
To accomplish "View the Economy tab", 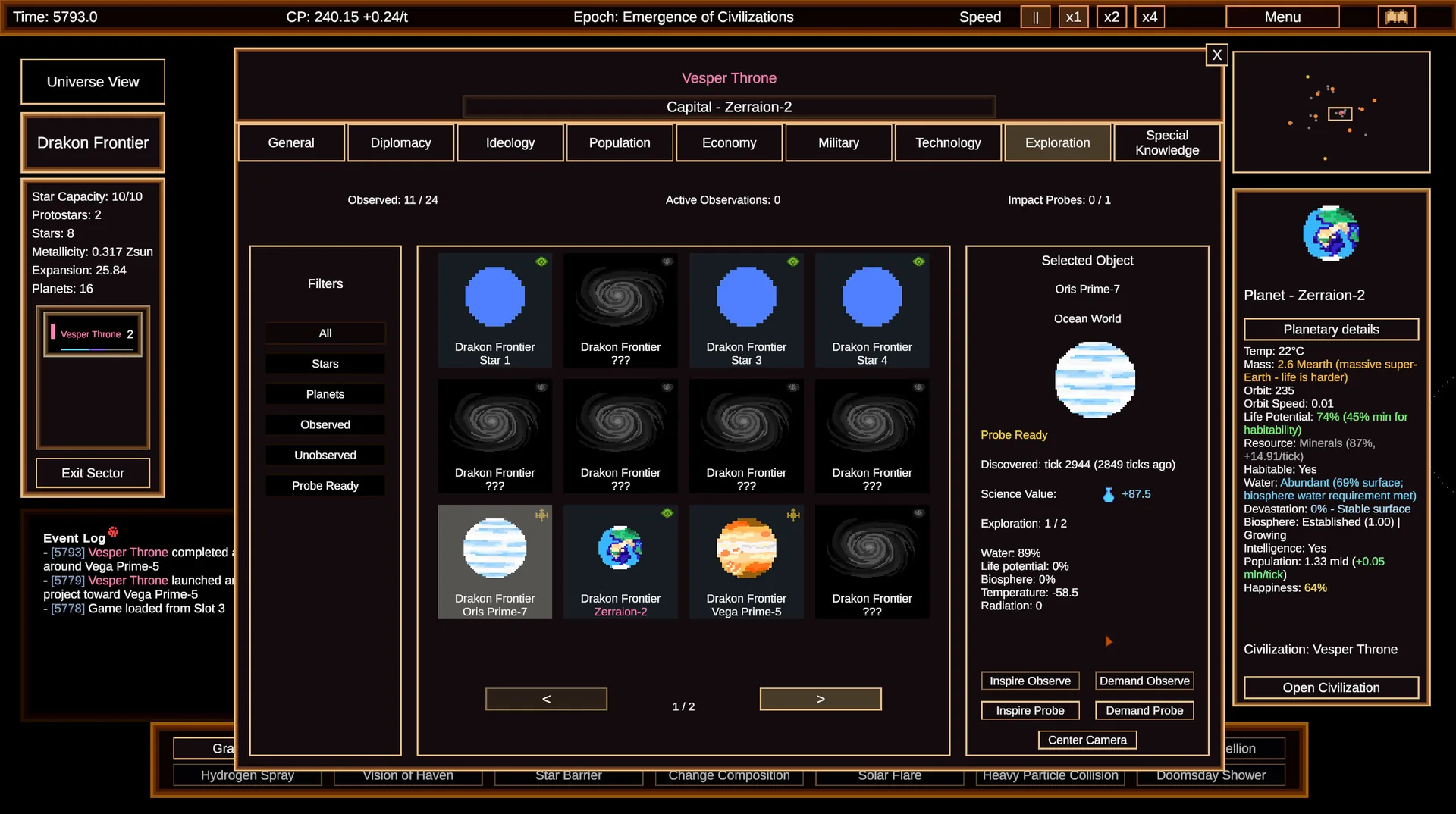I will (x=729, y=142).
